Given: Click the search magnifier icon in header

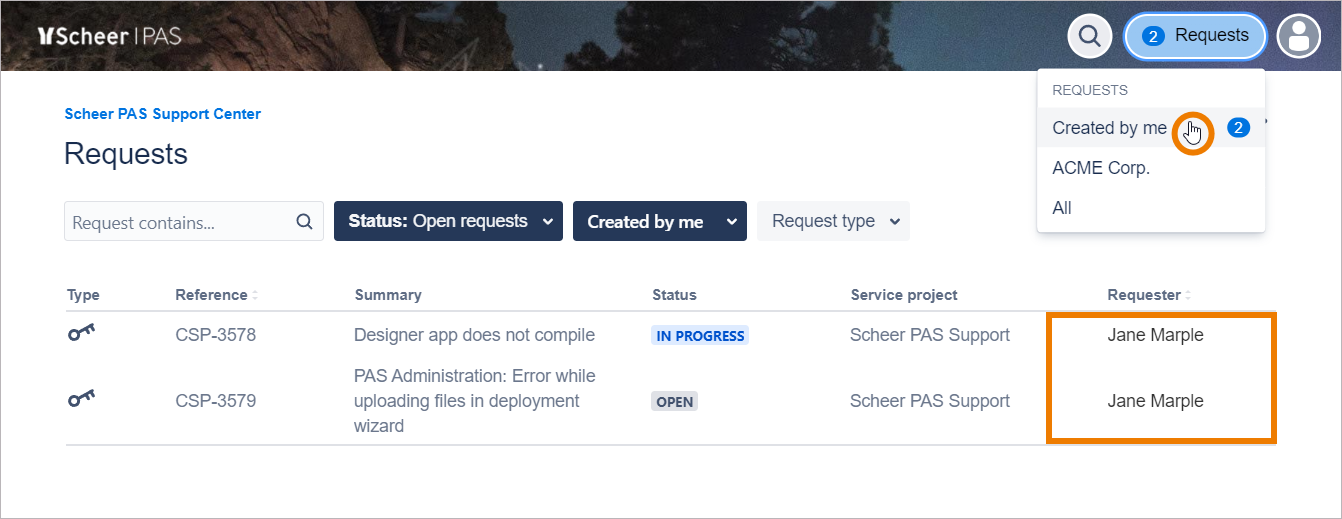Looking at the screenshot, I should 1090,37.
